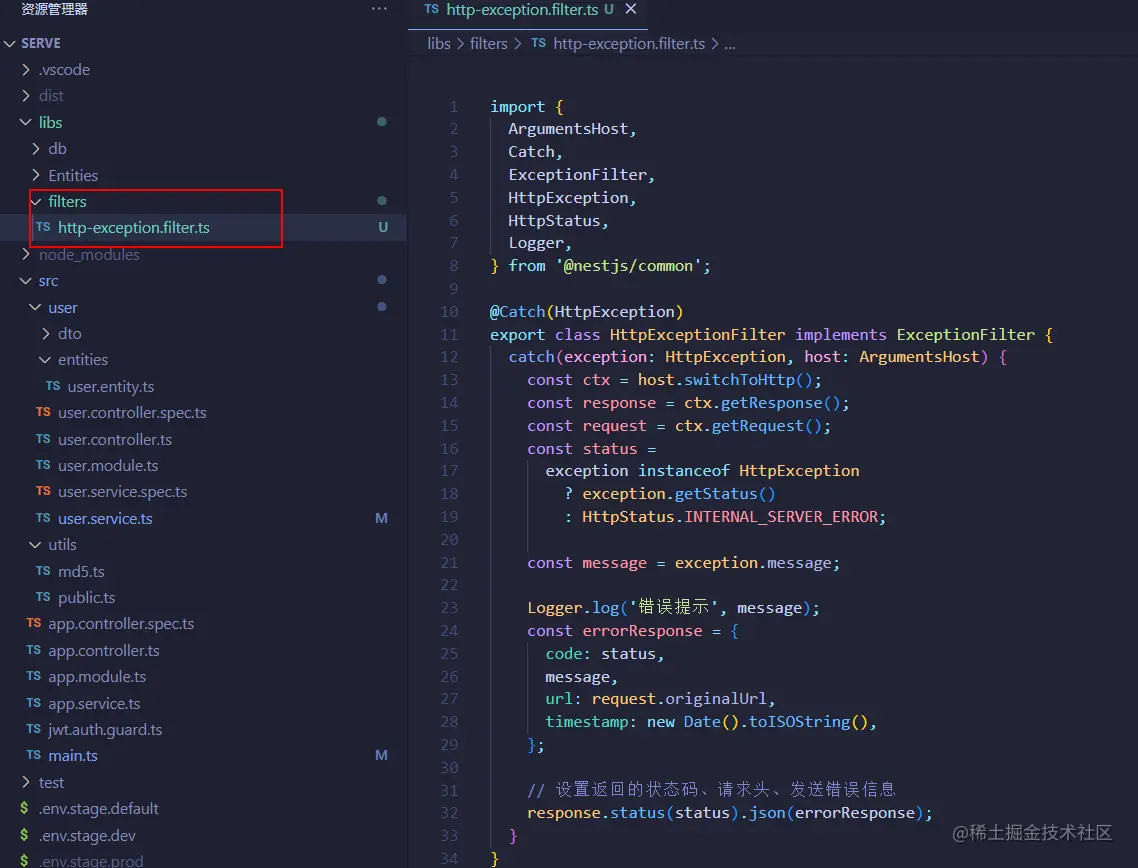Click line number 23 in the gutter
Screen dimensions: 1138x868
(449, 607)
